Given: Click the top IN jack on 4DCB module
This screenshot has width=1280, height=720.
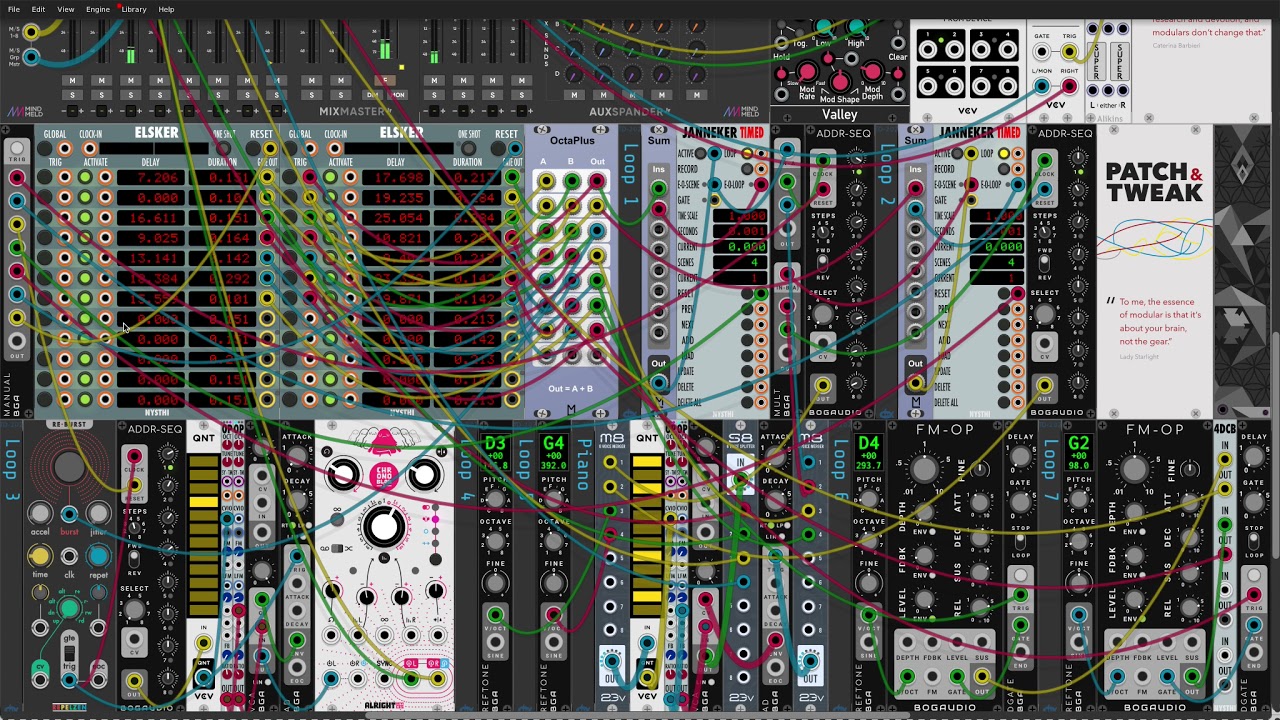Looking at the screenshot, I should pos(1225,460).
